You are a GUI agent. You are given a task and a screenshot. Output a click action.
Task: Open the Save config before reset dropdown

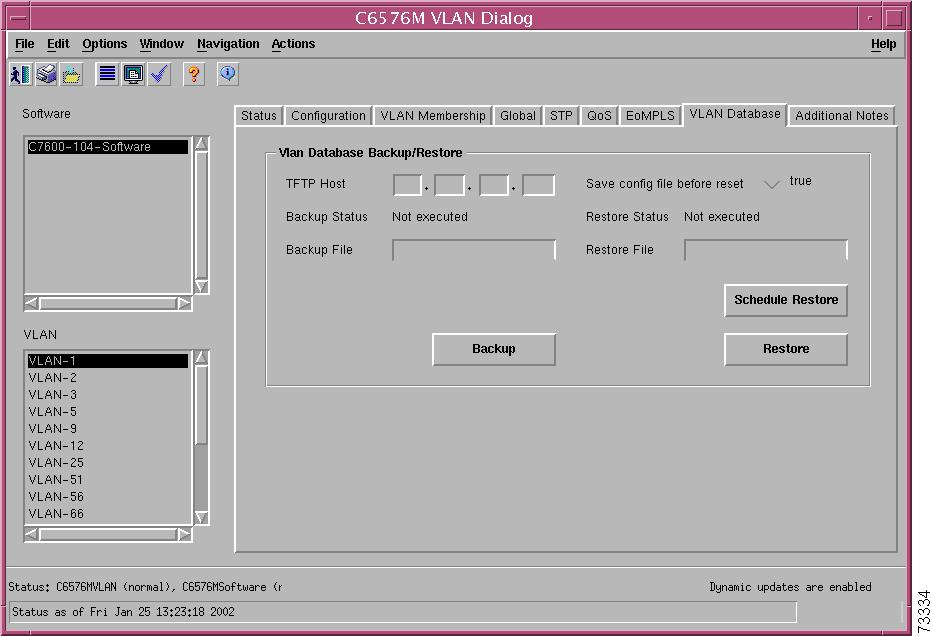(772, 184)
